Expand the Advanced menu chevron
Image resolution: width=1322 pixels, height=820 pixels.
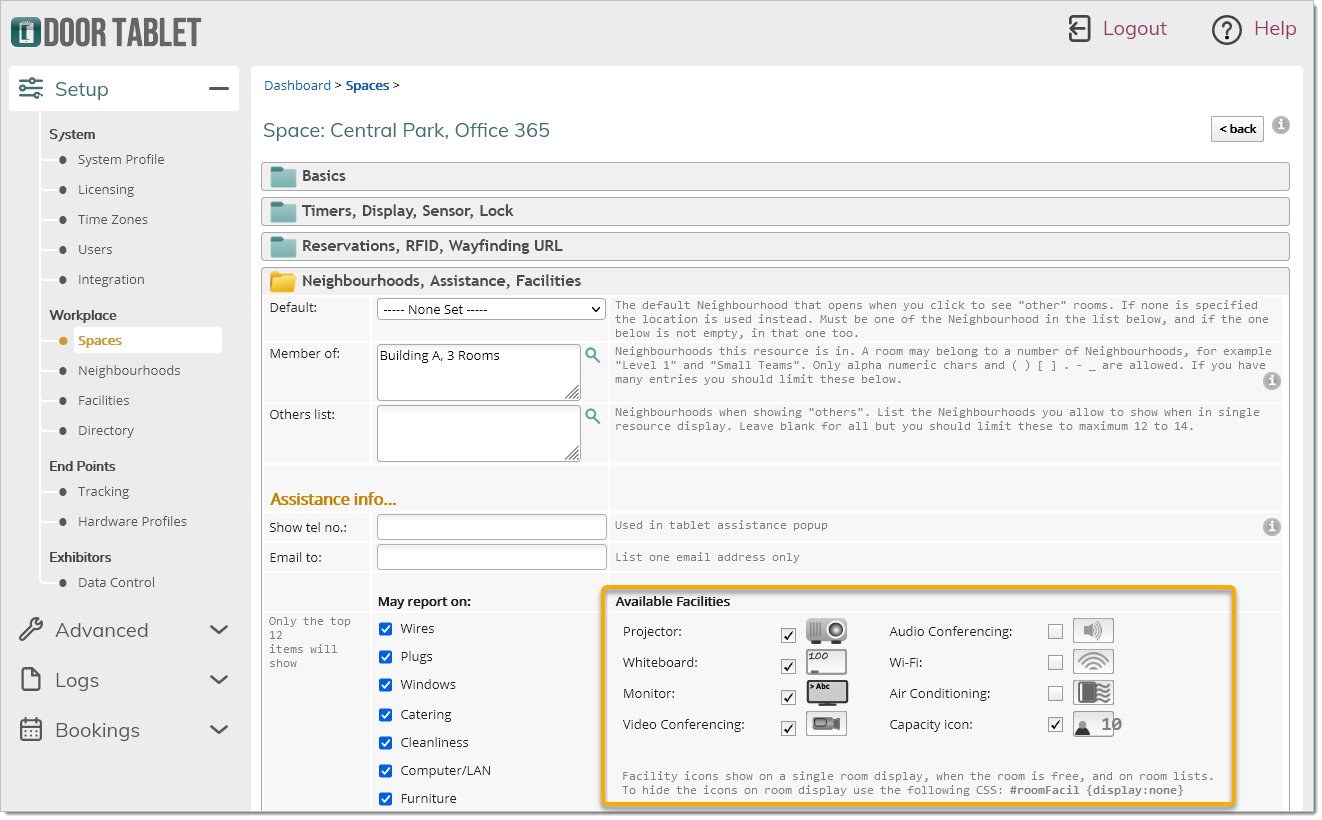click(x=219, y=630)
